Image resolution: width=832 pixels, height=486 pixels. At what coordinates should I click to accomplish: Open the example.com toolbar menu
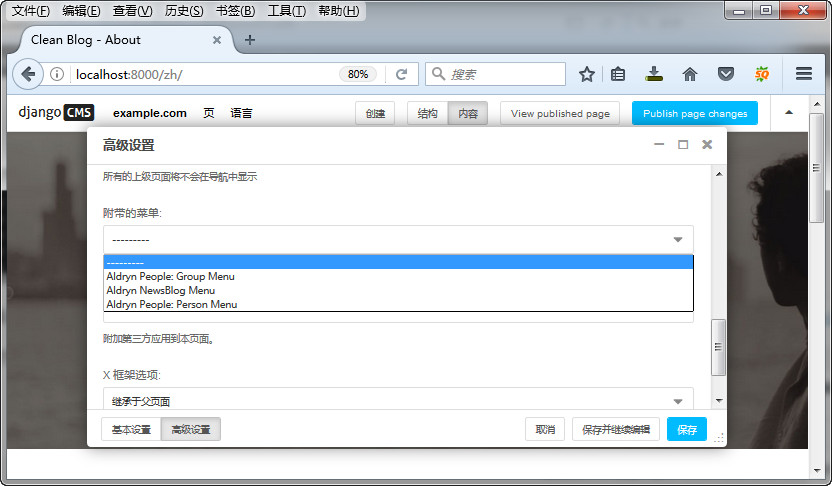pyautogui.click(x=150, y=113)
